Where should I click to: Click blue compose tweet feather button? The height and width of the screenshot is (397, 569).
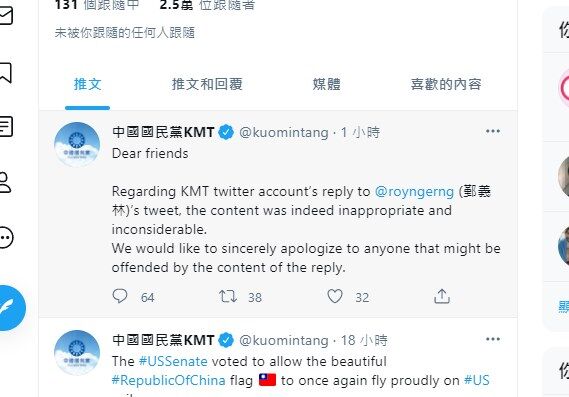11,308
